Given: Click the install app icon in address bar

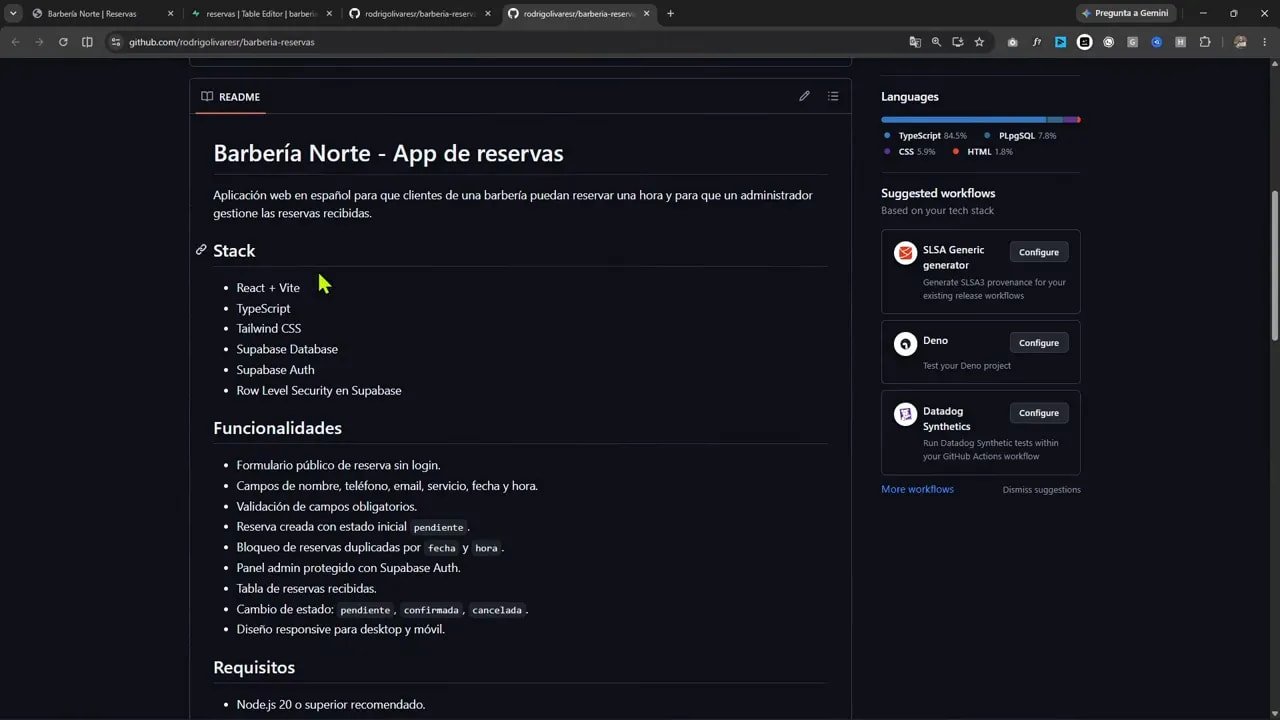Looking at the screenshot, I should coord(958,42).
